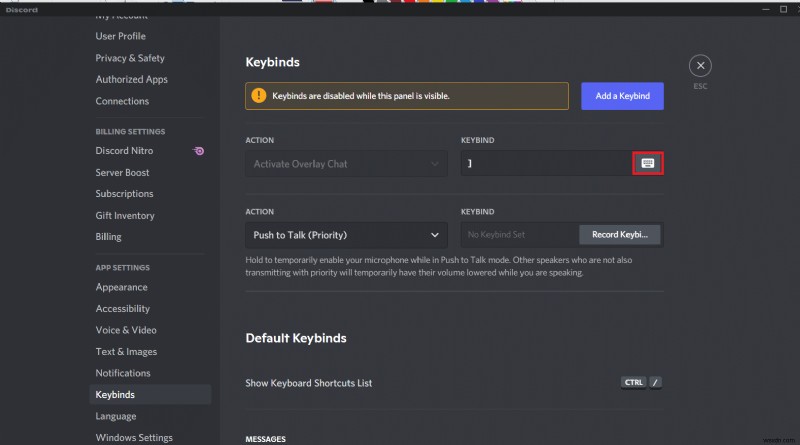Click the Nitro icon beside Discord Nitro
The width and height of the screenshot is (800, 445).
tap(200, 151)
